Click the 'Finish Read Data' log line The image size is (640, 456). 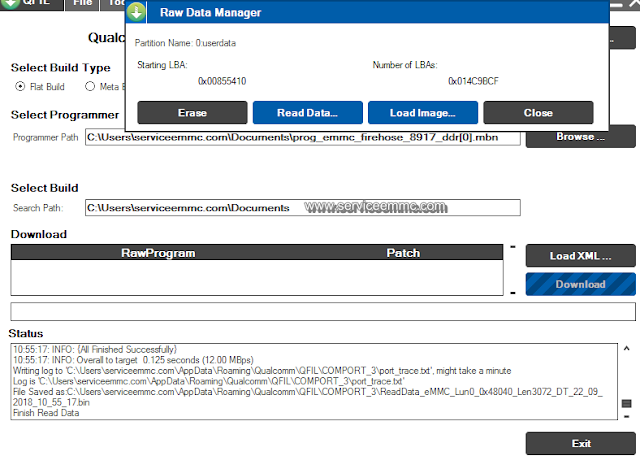(46, 413)
